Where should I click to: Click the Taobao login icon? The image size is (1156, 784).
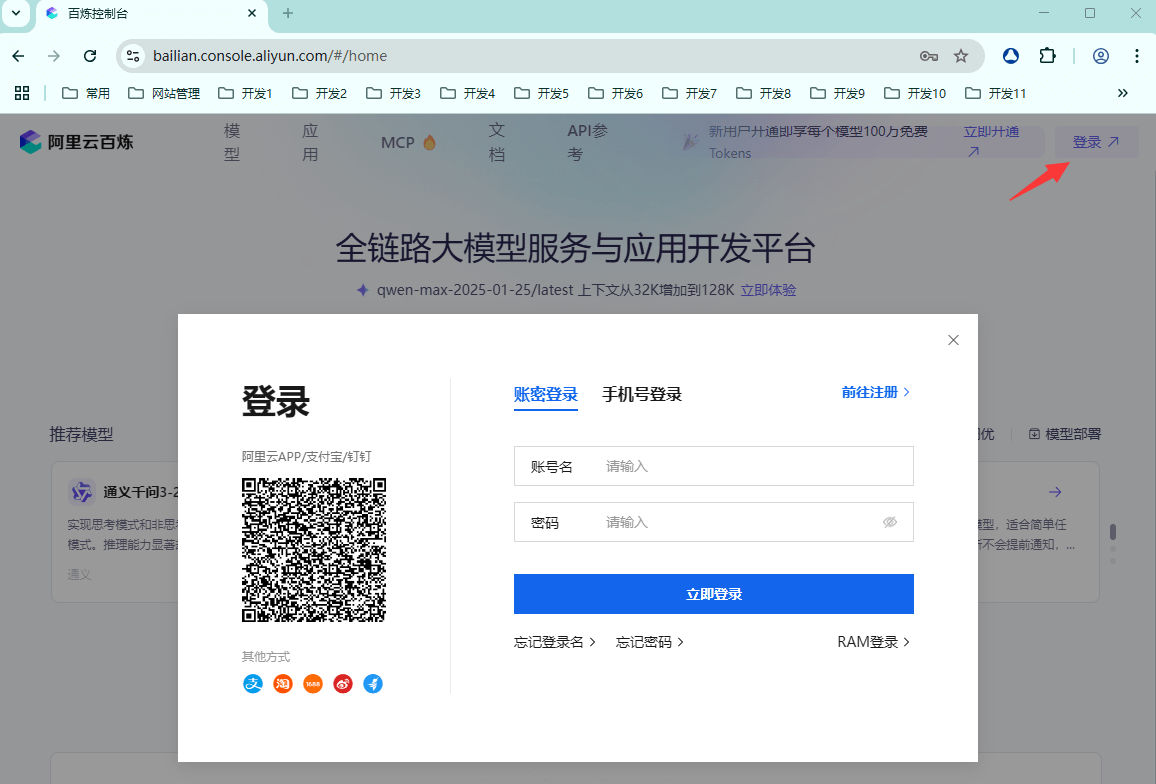[283, 684]
